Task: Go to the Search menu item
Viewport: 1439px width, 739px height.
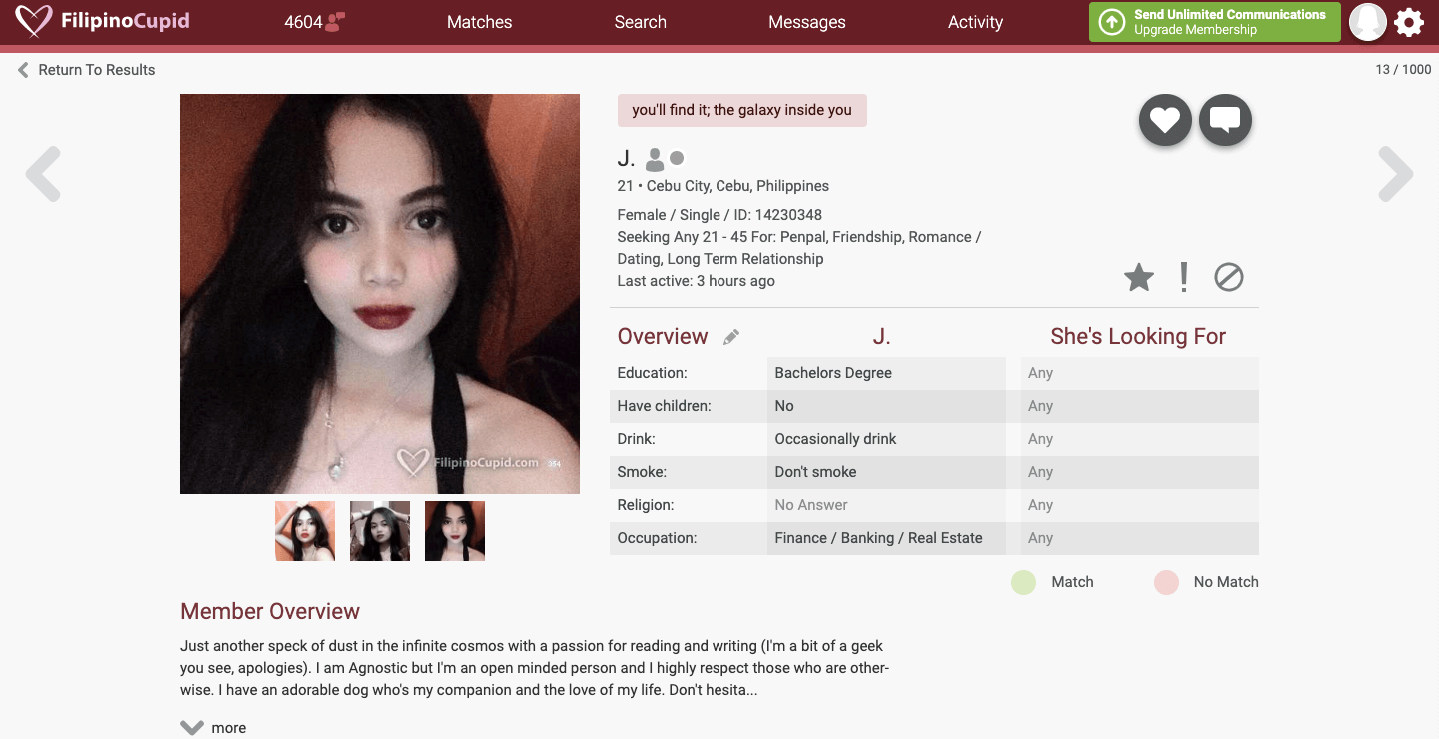Action: [x=640, y=22]
